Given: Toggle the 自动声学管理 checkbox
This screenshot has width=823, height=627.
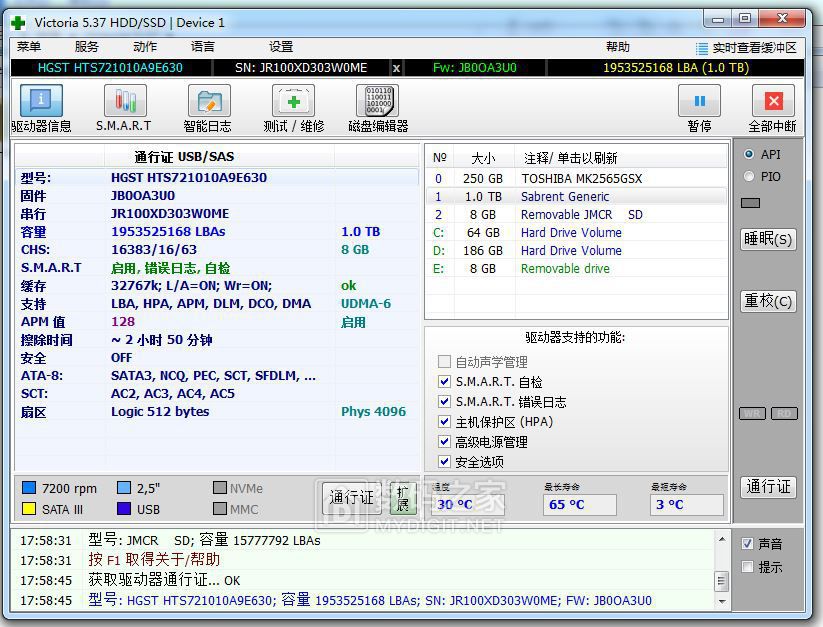Looking at the screenshot, I should (x=444, y=362).
